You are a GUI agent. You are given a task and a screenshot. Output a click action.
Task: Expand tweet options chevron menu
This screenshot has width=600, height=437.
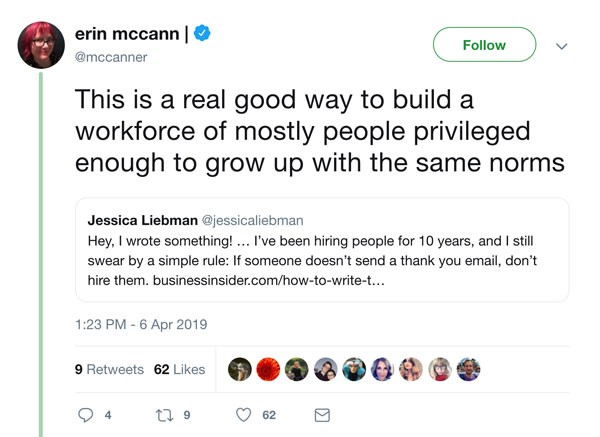point(561,46)
